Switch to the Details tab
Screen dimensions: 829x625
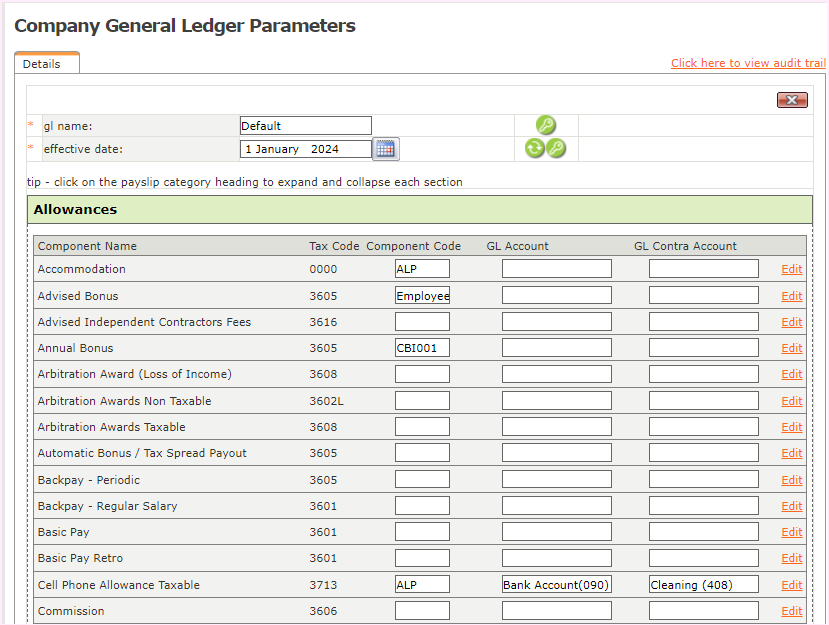(42, 64)
